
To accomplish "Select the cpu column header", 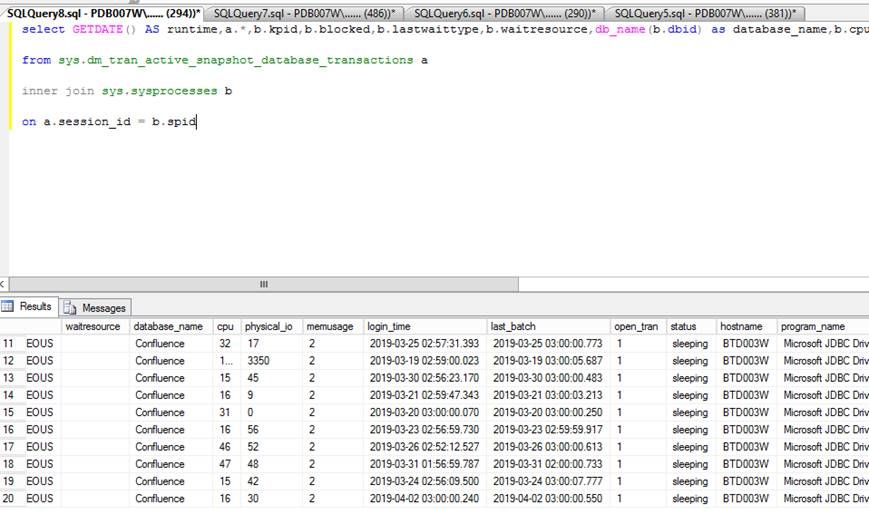I will pos(227,327).
